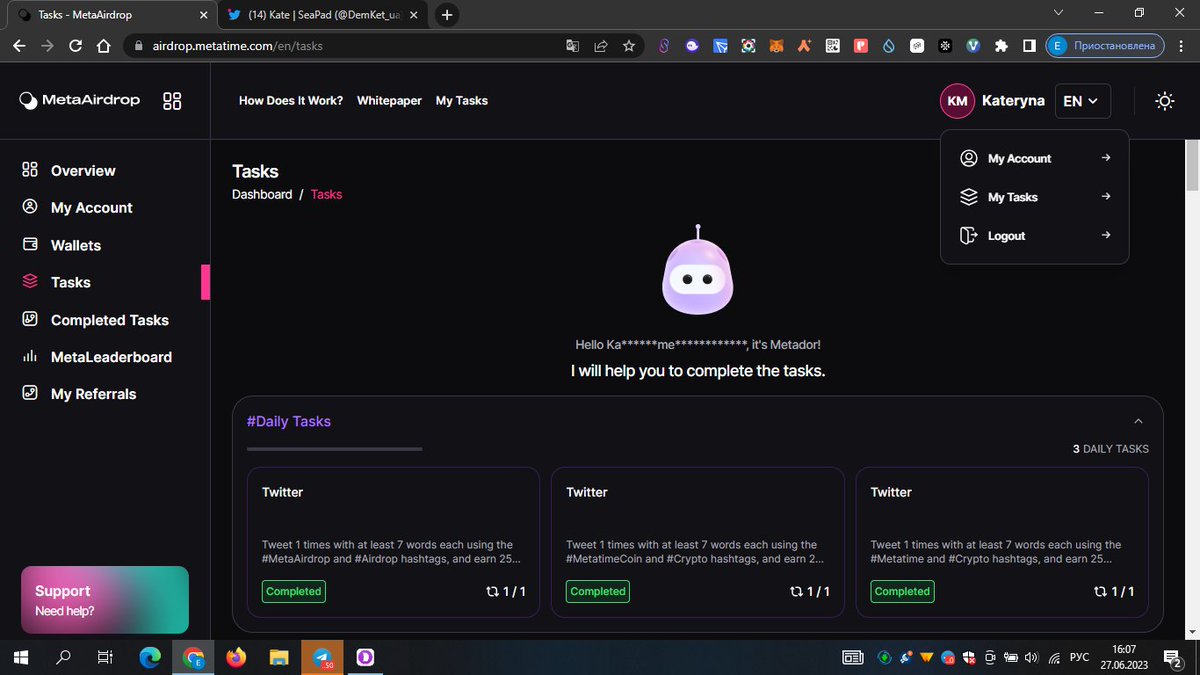Open the apps grid icon beside MetaAirdrop
Viewport: 1200px width, 675px height.
(172, 101)
